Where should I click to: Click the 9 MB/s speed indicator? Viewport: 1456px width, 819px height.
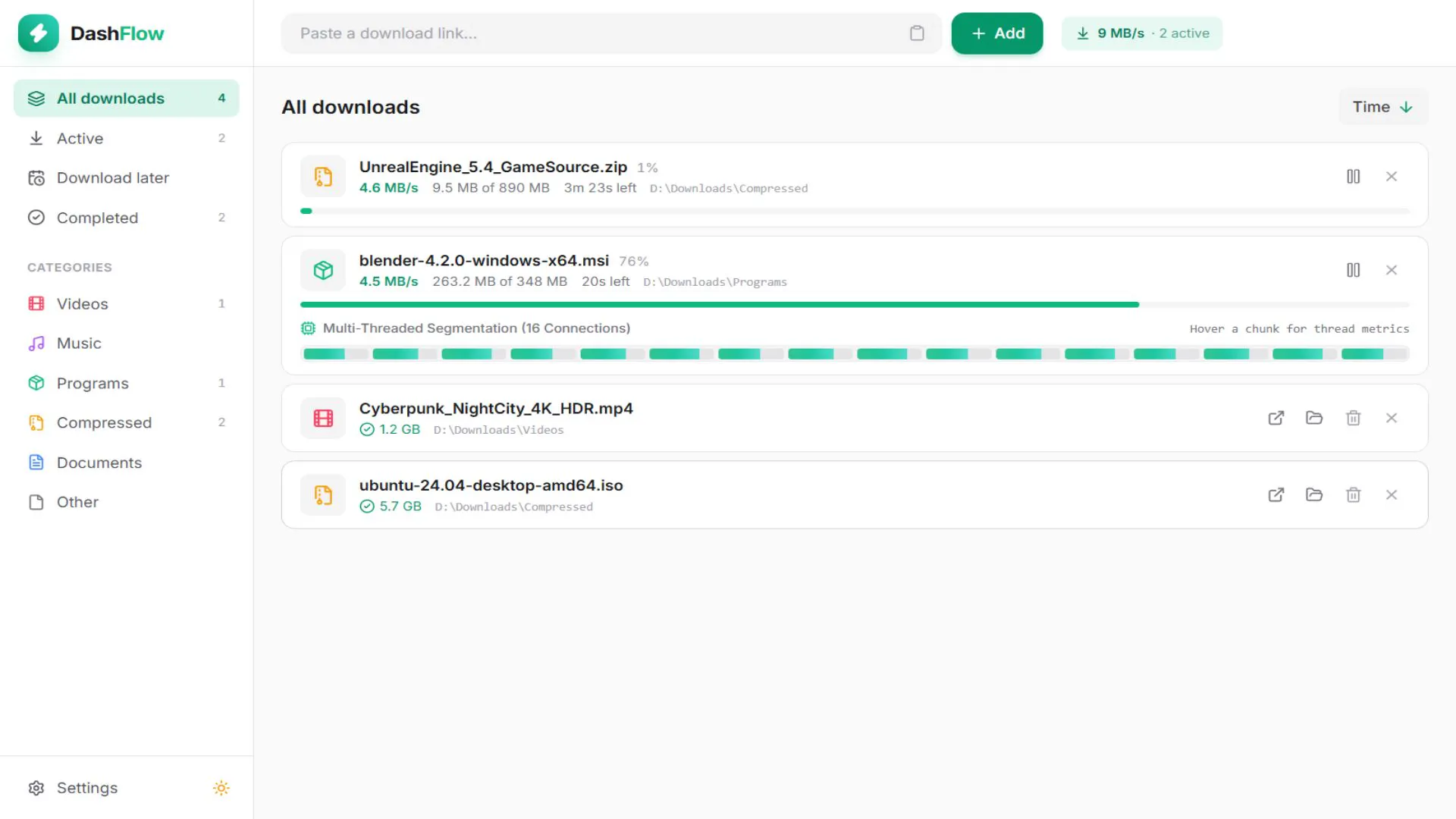[x=1142, y=33]
